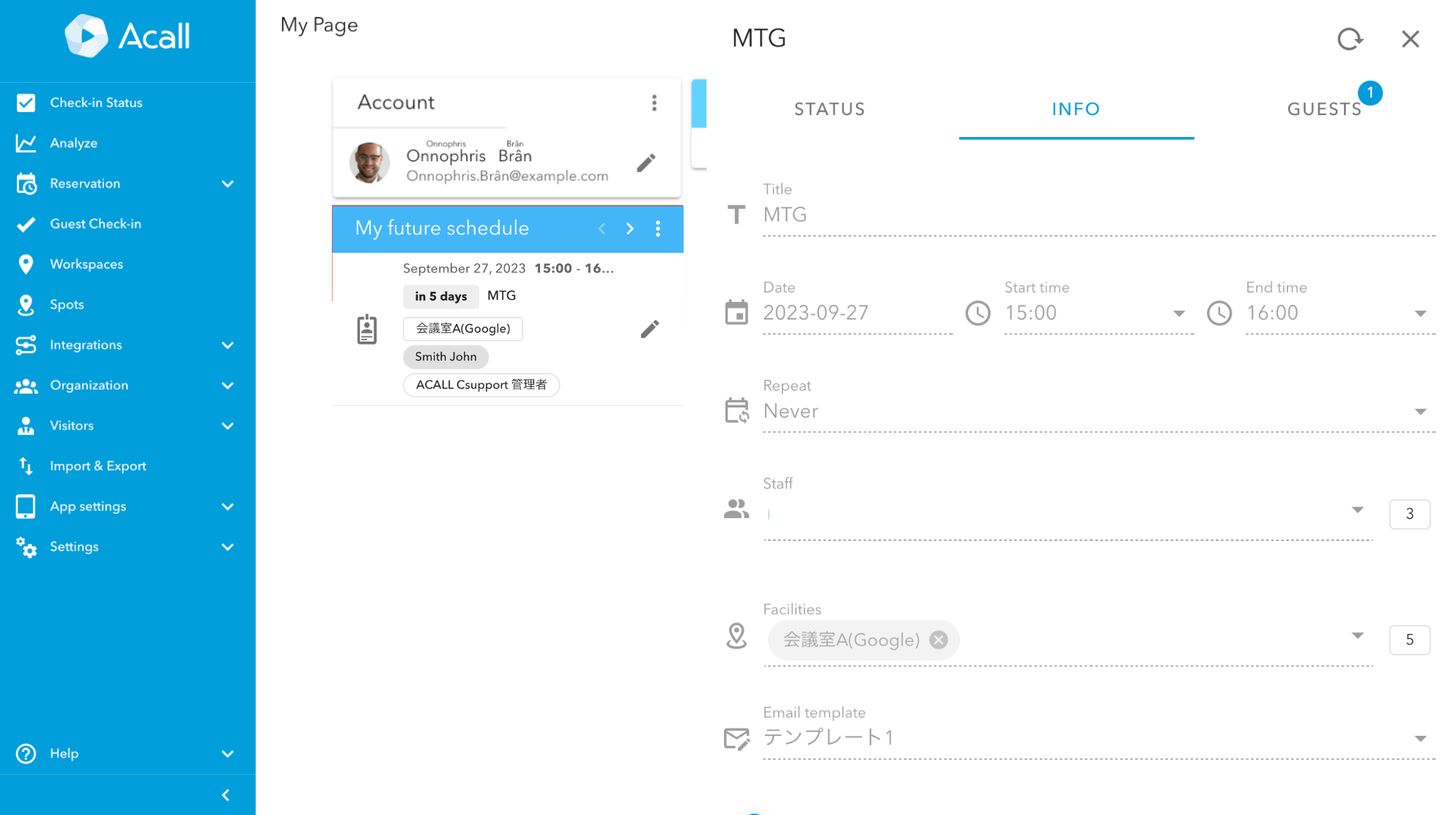
Task: Click the Workspaces pin icon
Action: tap(26, 264)
